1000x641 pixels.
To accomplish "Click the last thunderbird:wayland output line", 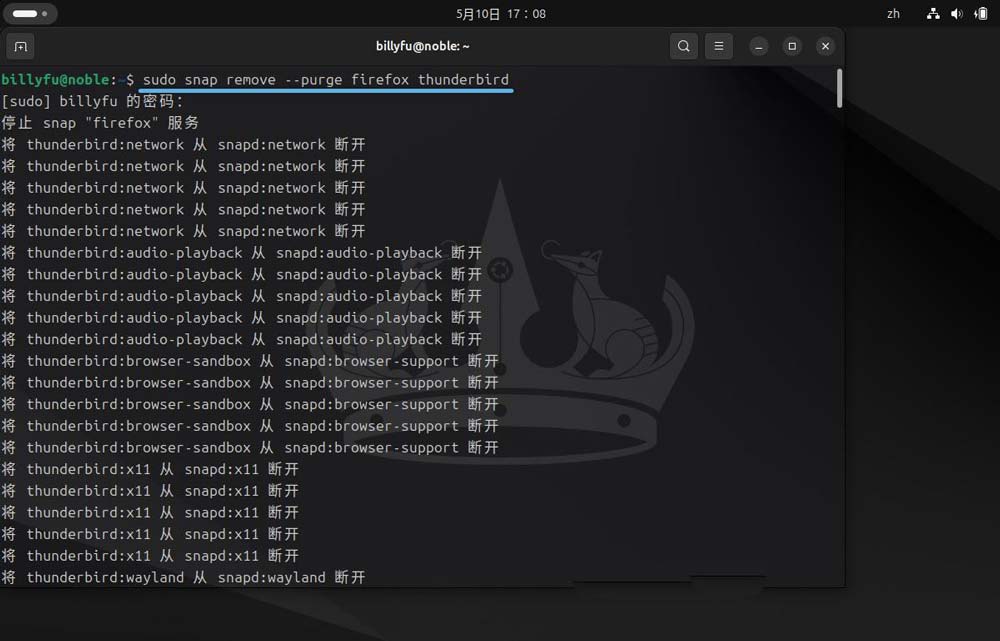I will 183,578.
